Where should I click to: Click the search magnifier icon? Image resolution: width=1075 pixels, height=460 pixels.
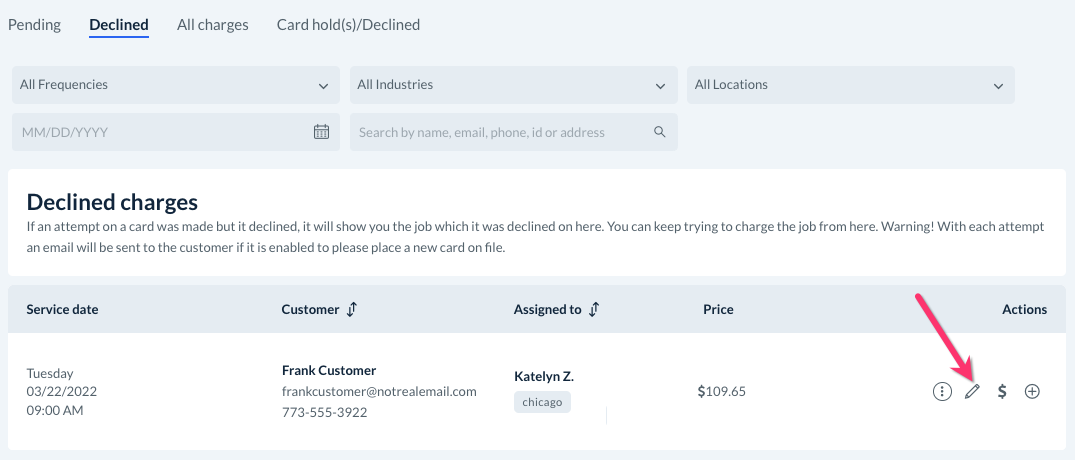(659, 132)
